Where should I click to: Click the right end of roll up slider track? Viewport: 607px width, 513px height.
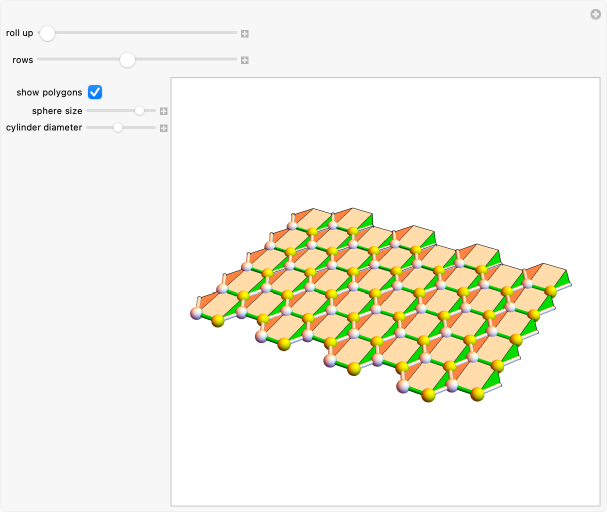click(235, 33)
